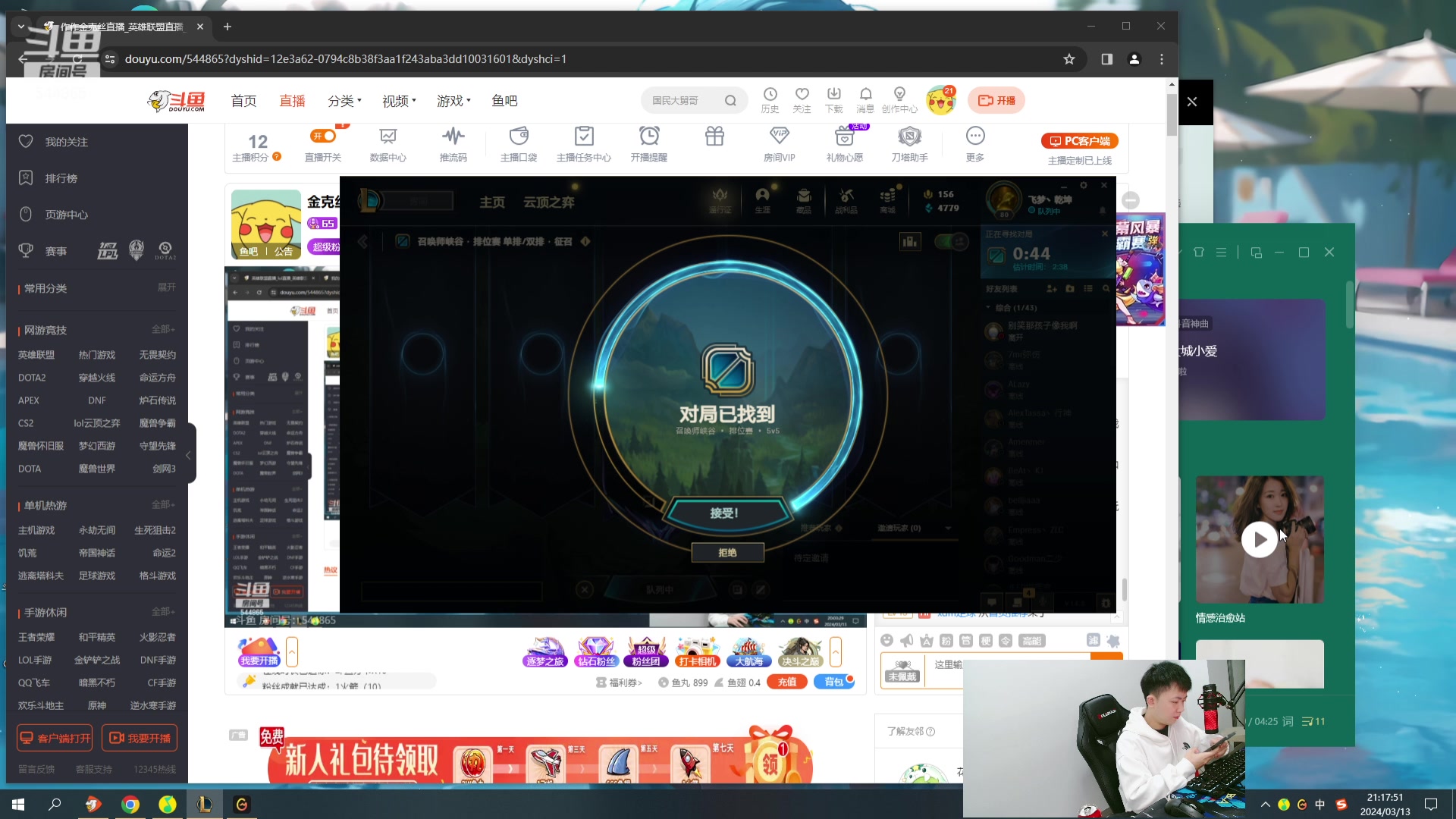Click the search magnifier icon in Douyu
The width and height of the screenshot is (1456, 819).
(730, 100)
